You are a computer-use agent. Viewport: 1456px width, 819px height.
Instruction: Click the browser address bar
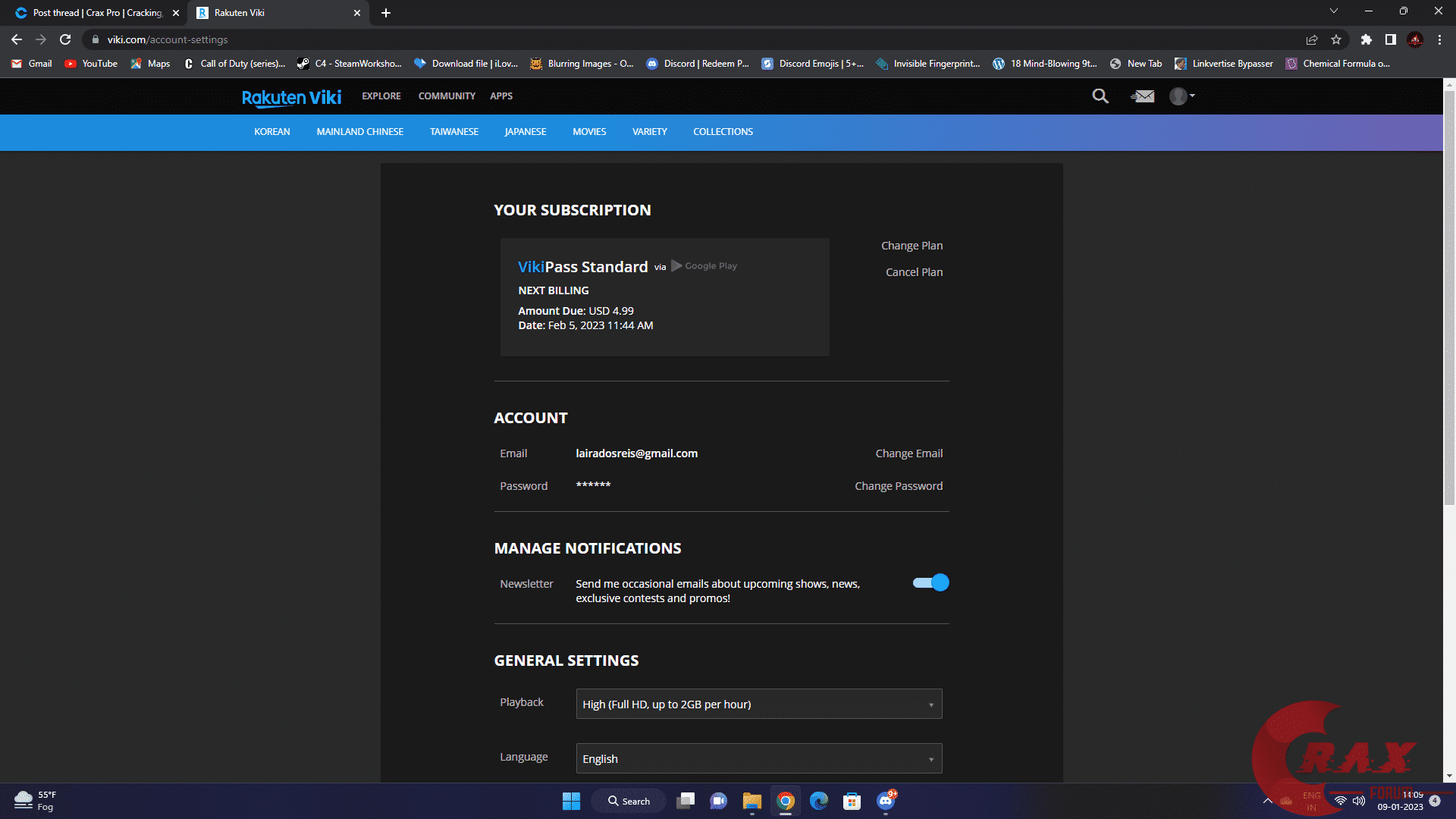tap(303, 39)
